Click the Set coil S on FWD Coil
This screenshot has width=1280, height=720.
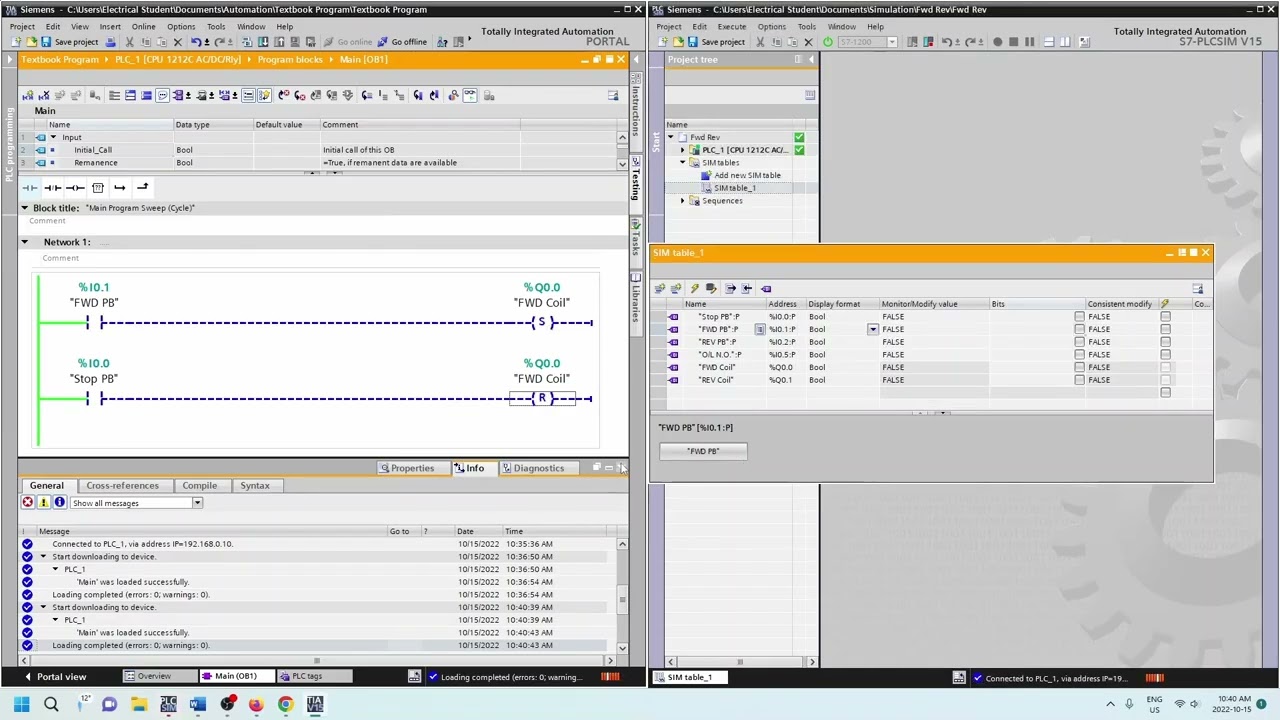pyautogui.click(x=542, y=322)
